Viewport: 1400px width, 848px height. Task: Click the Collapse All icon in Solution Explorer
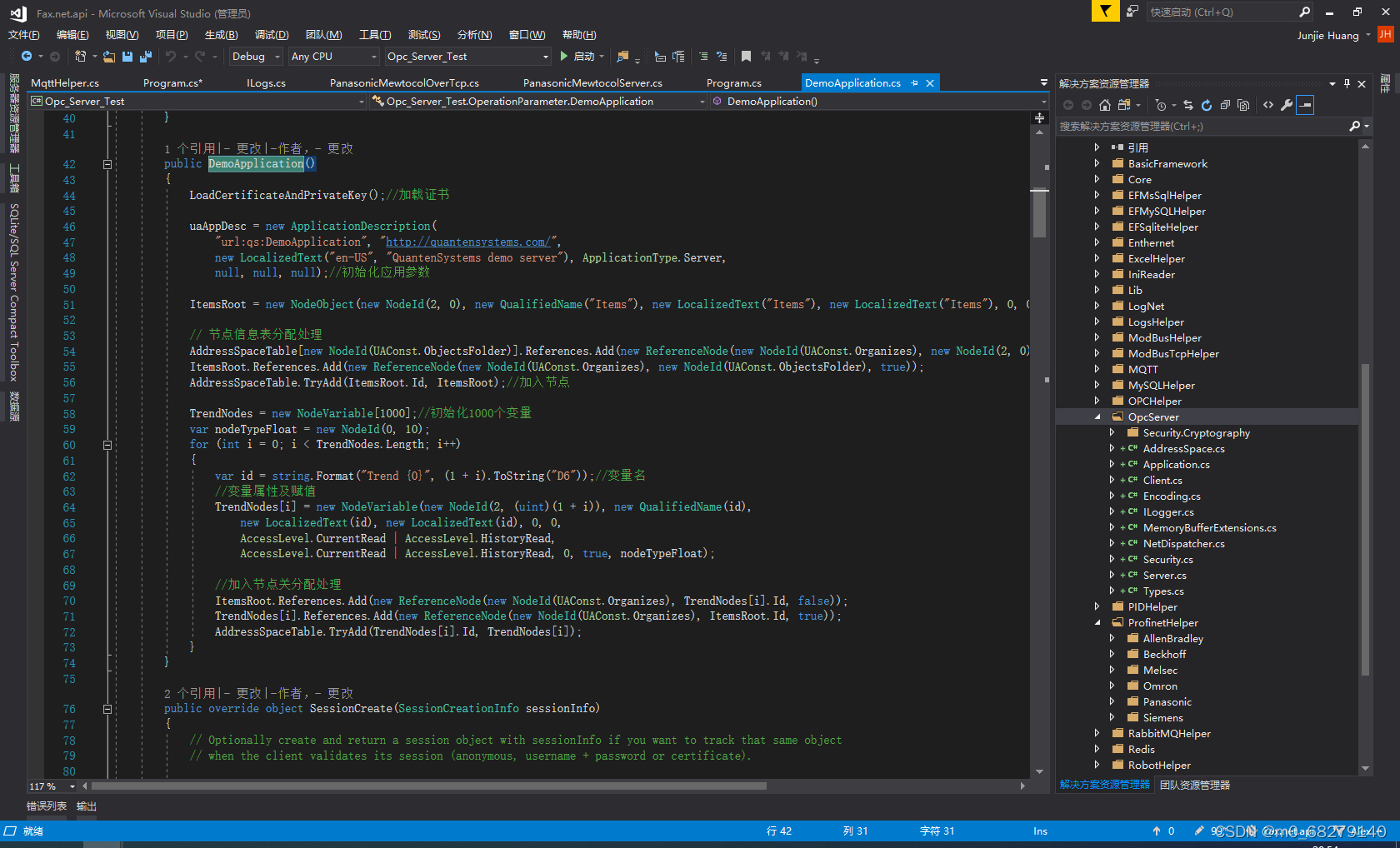coord(1225,105)
